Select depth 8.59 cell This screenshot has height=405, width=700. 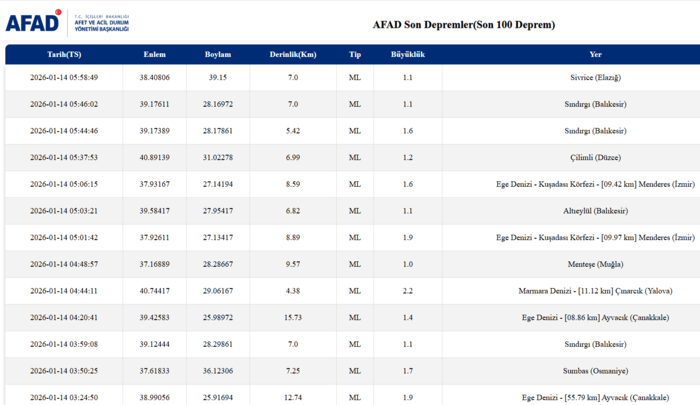click(x=293, y=184)
